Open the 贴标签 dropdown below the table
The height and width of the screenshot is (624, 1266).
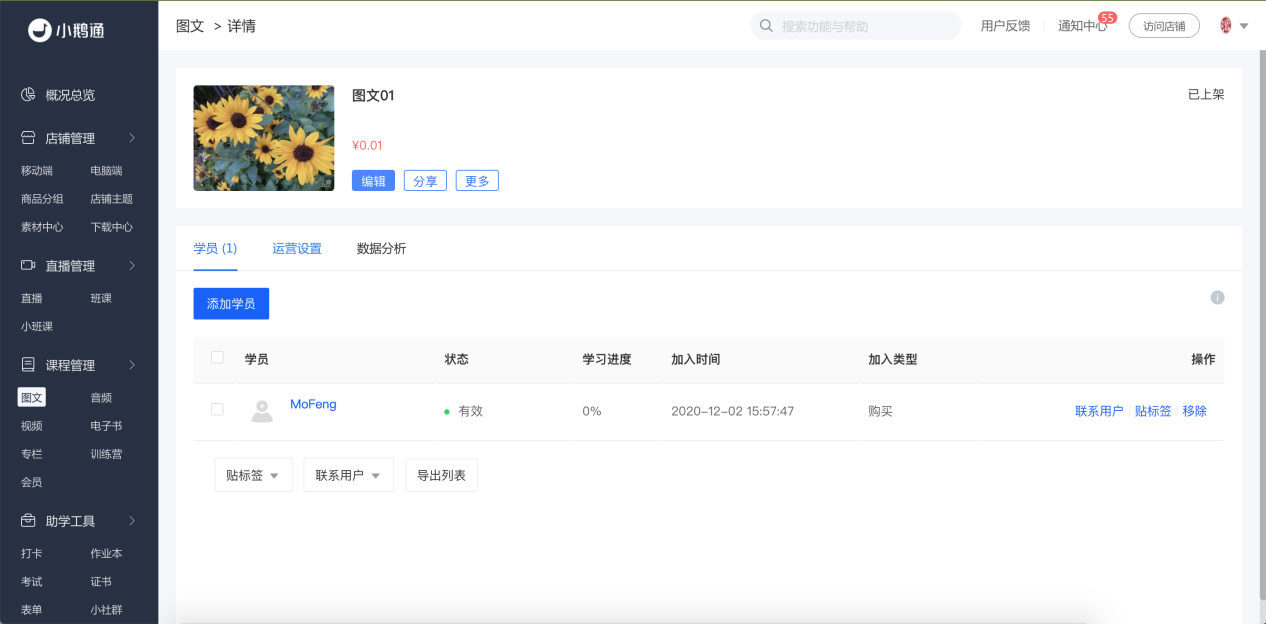253,475
